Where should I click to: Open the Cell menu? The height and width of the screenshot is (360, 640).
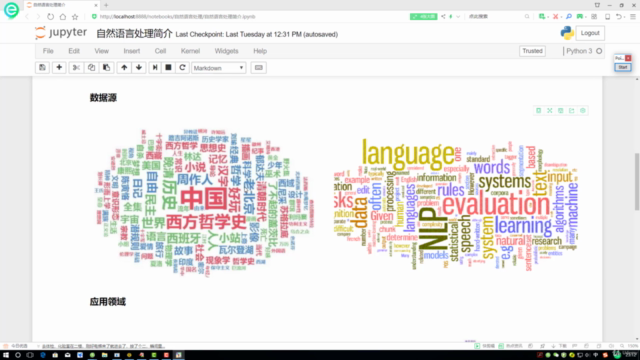[x=160, y=51]
